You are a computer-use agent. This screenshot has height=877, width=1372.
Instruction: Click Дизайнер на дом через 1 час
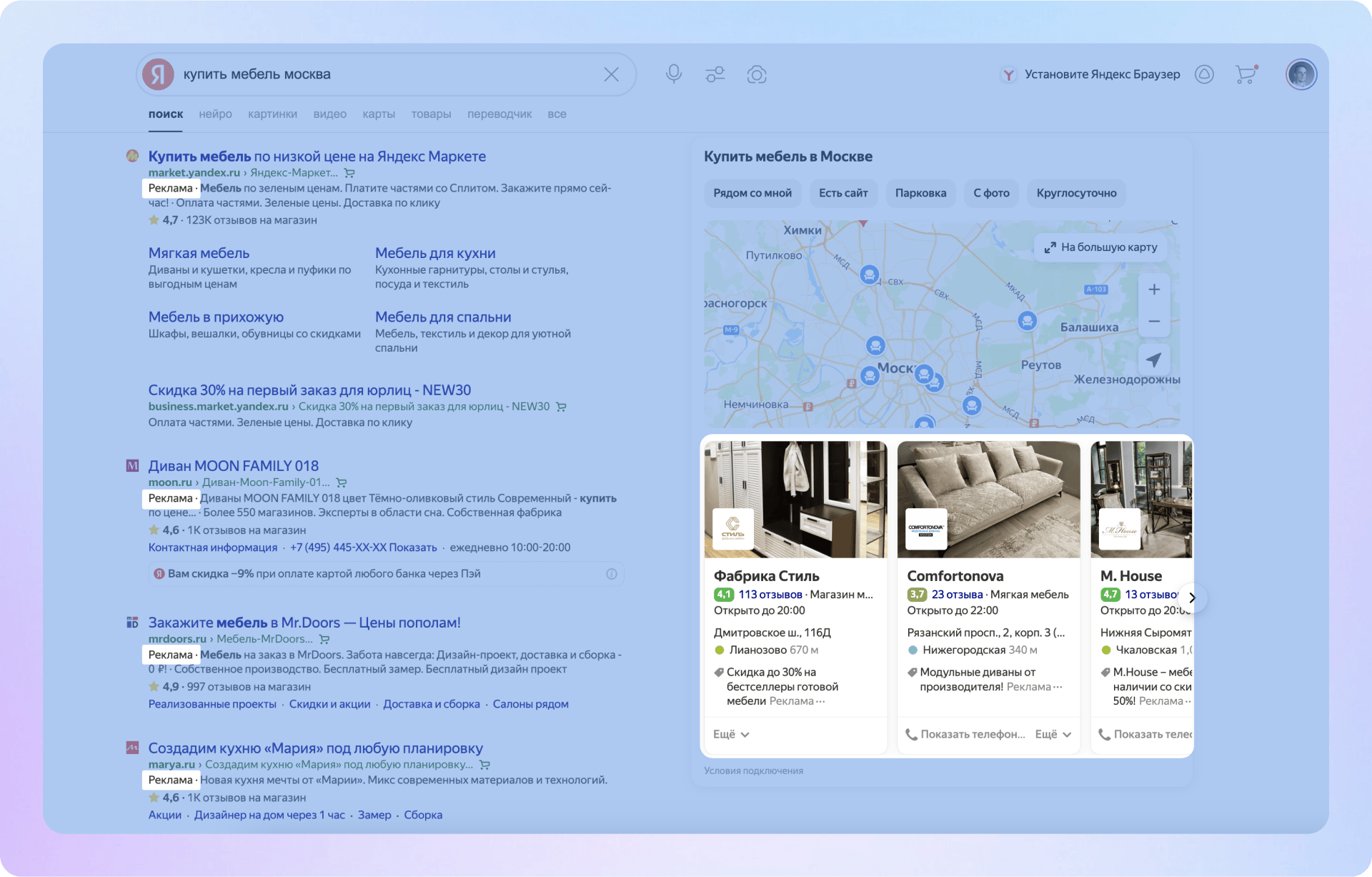tap(269, 815)
